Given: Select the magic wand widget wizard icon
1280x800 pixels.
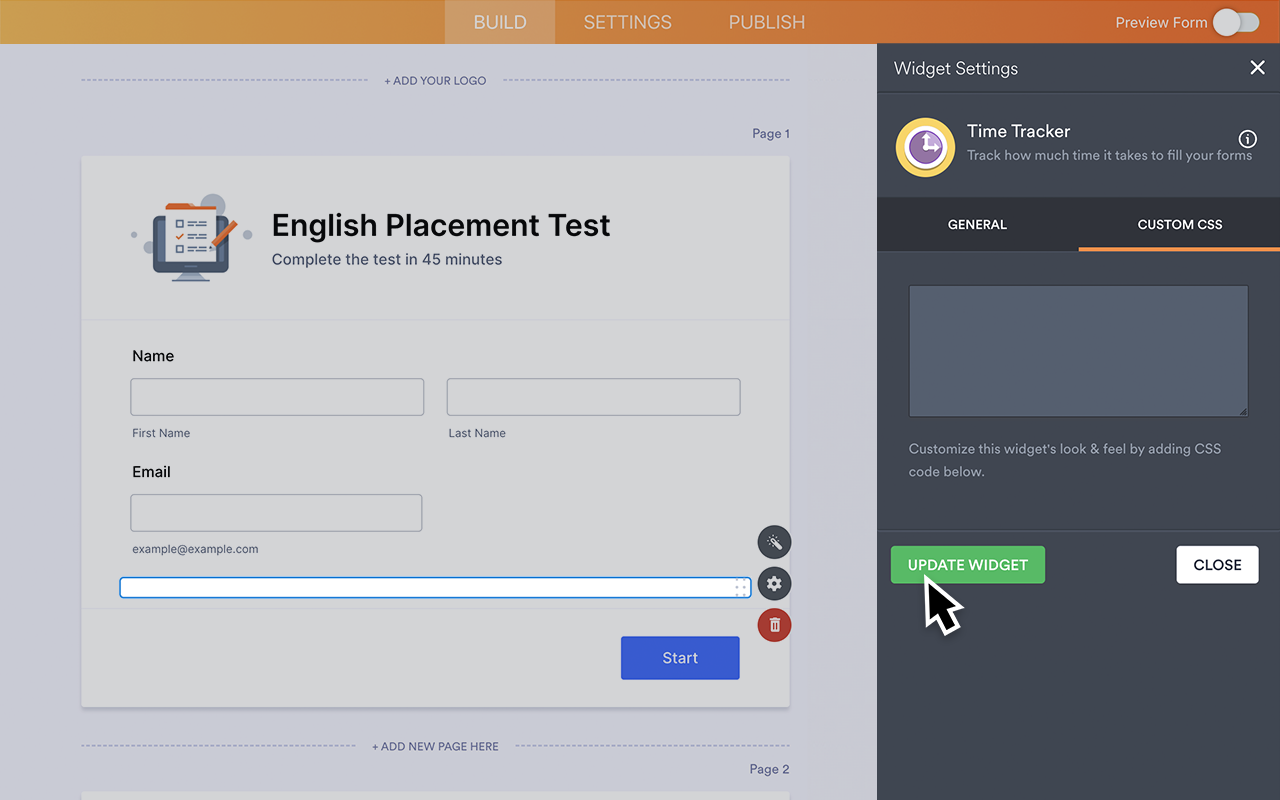Looking at the screenshot, I should pyautogui.click(x=774, y=542).
